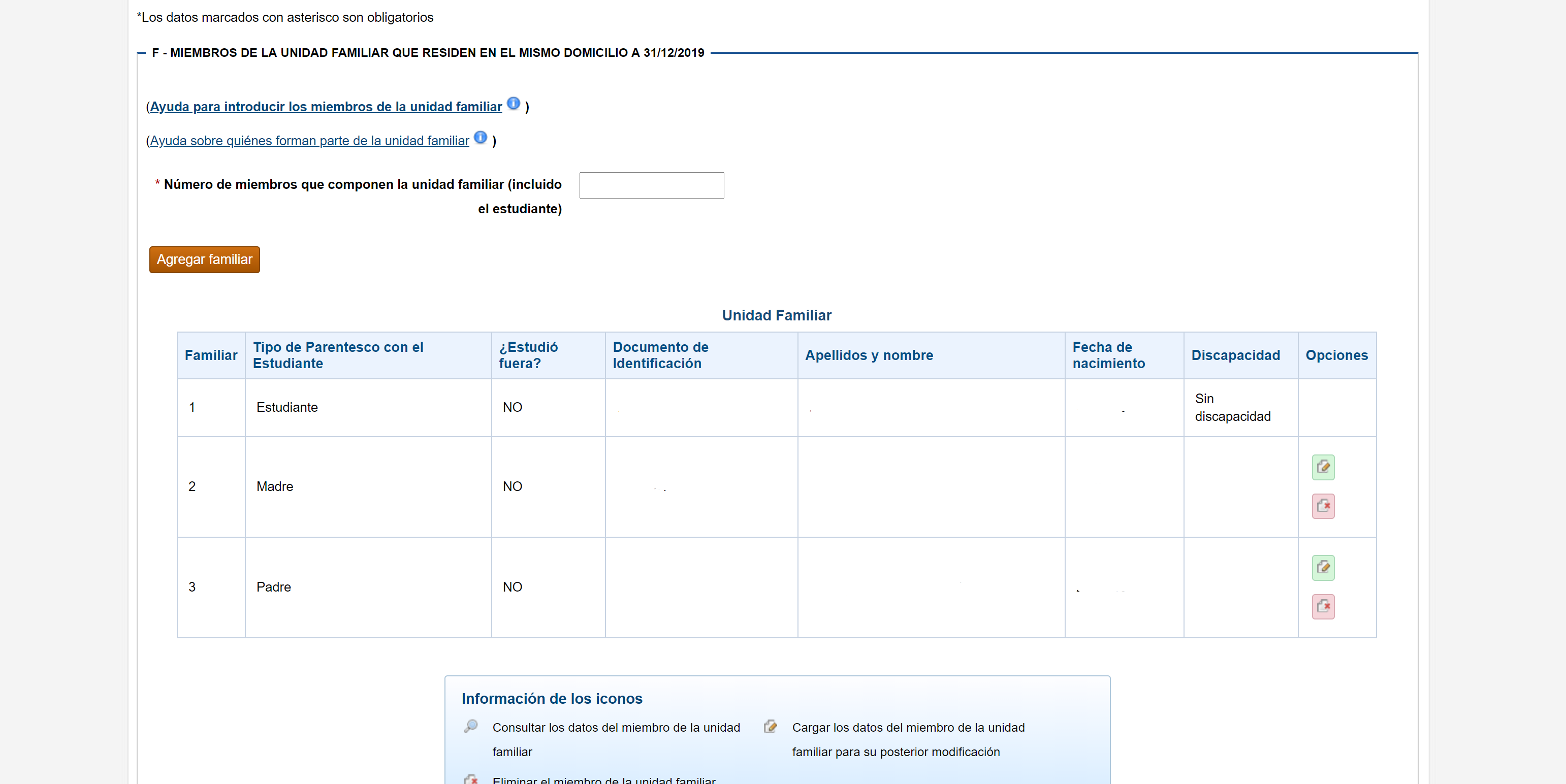
Task: Click the 'Consultar los datos del miembro' legend text
Action: pyautogui.click(x=616, y=739)
